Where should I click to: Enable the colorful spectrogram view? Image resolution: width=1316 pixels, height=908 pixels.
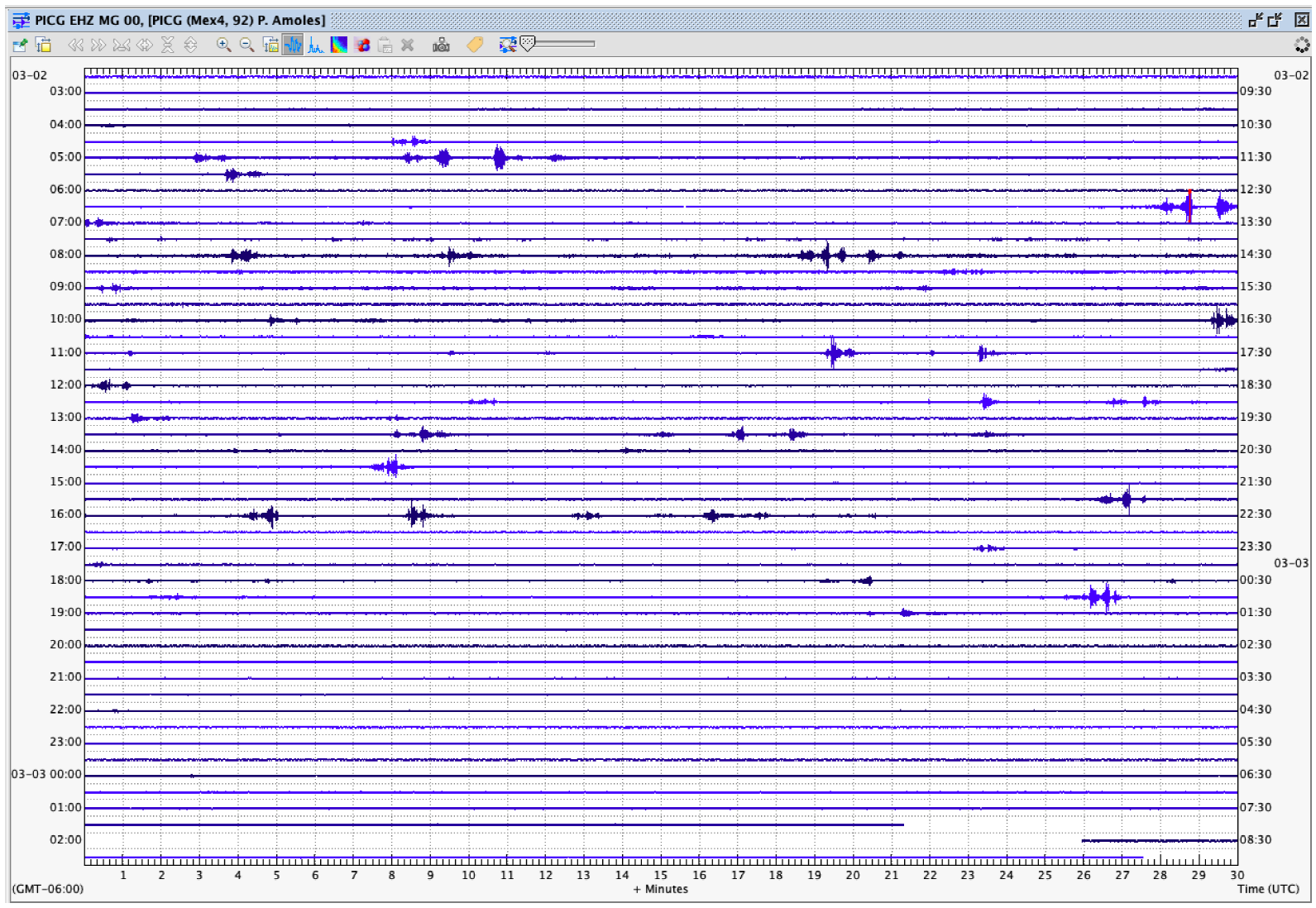(x=339, y=45)
